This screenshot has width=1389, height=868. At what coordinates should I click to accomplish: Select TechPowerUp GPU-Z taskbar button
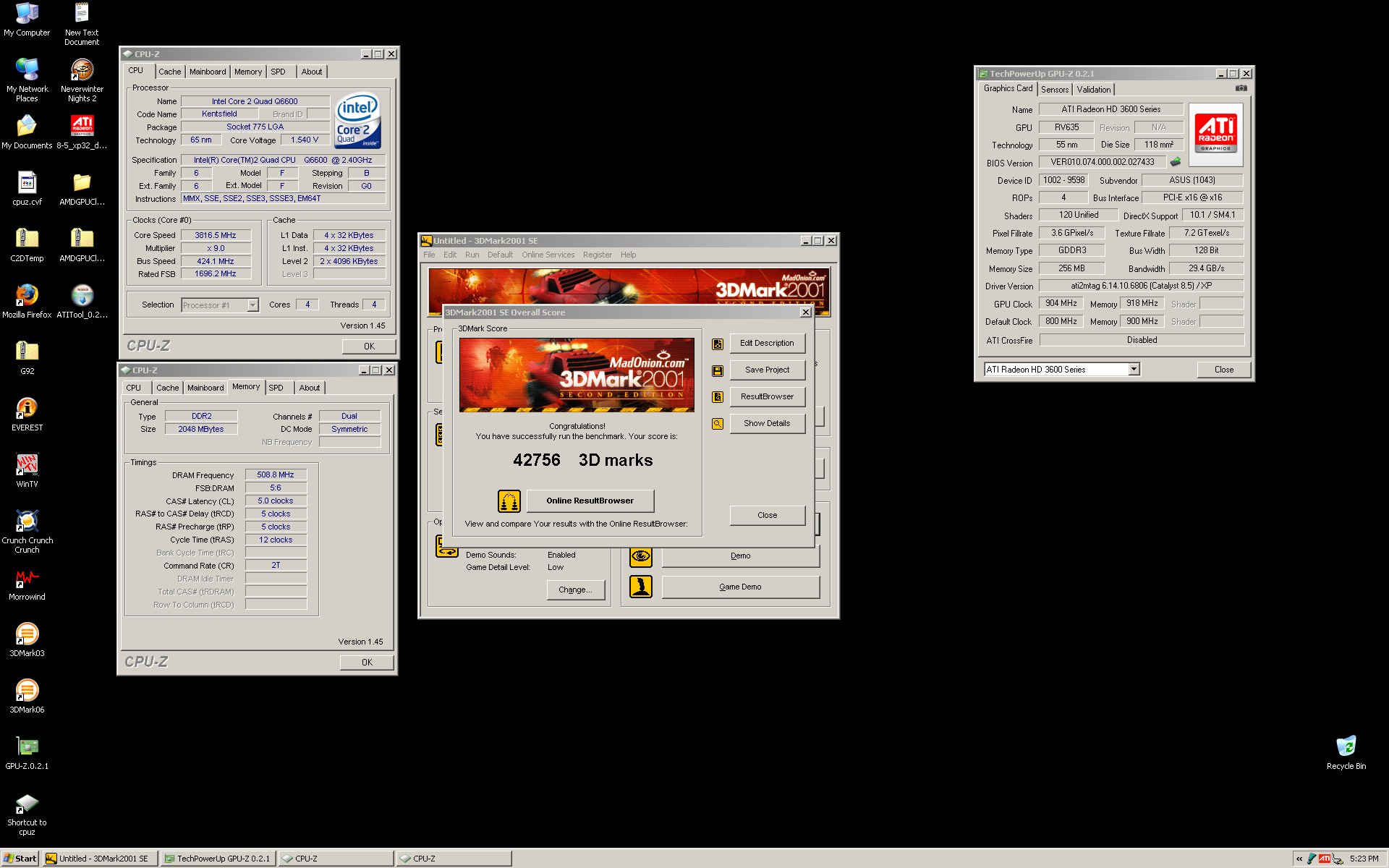point(218,859)
